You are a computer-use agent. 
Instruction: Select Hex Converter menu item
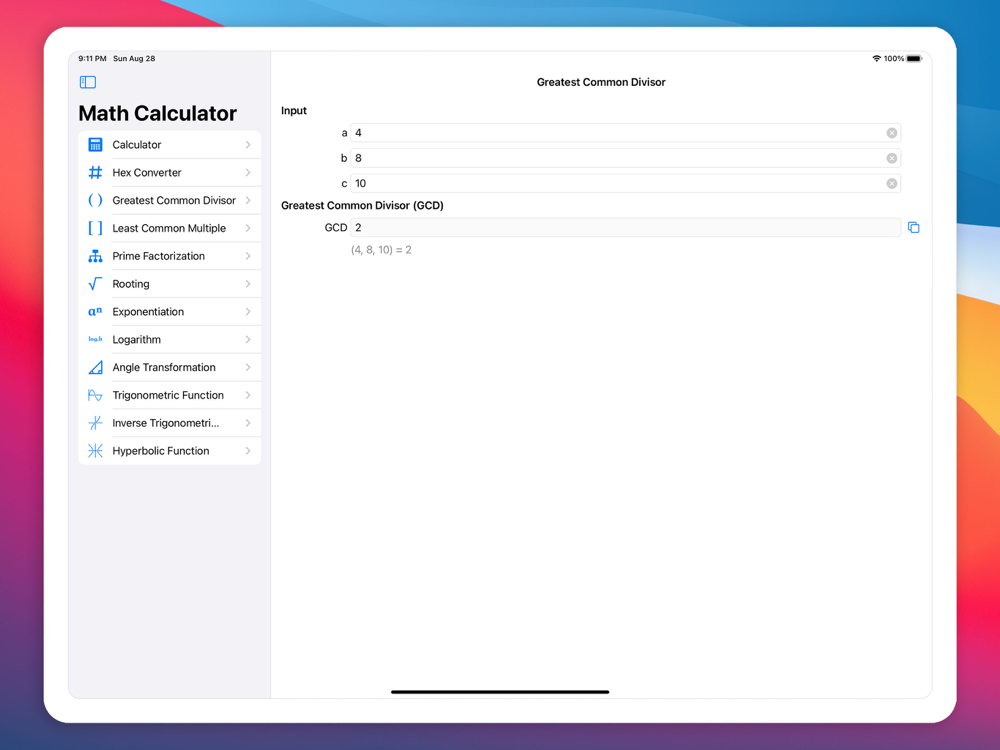(x=170, y=173)
